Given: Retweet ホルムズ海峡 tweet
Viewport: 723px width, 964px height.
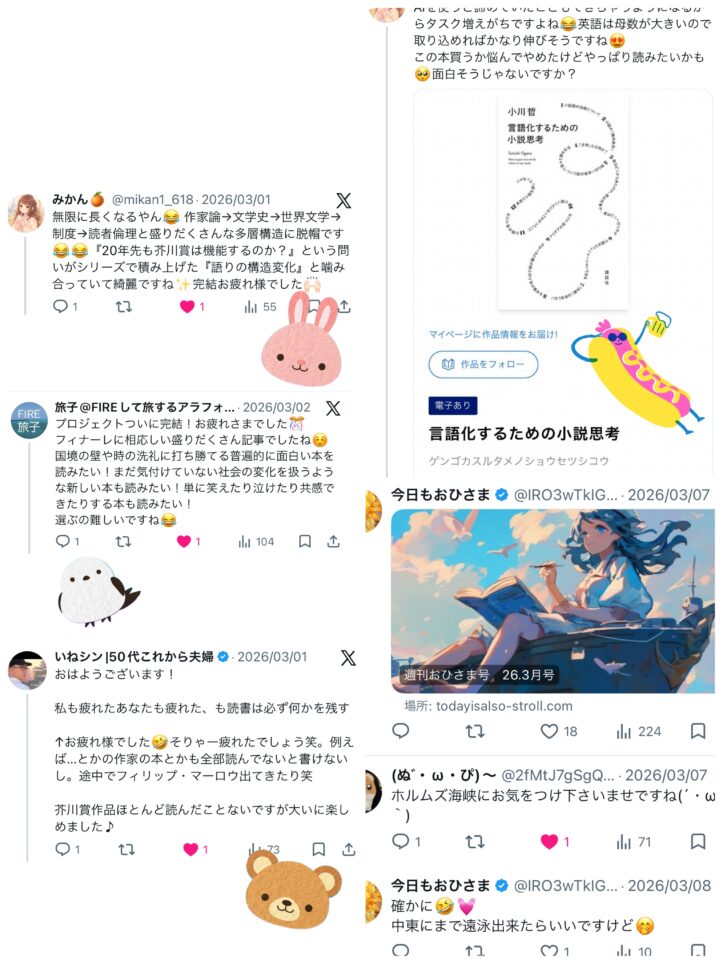Looking at the screenshot, I should pos(475,841).
